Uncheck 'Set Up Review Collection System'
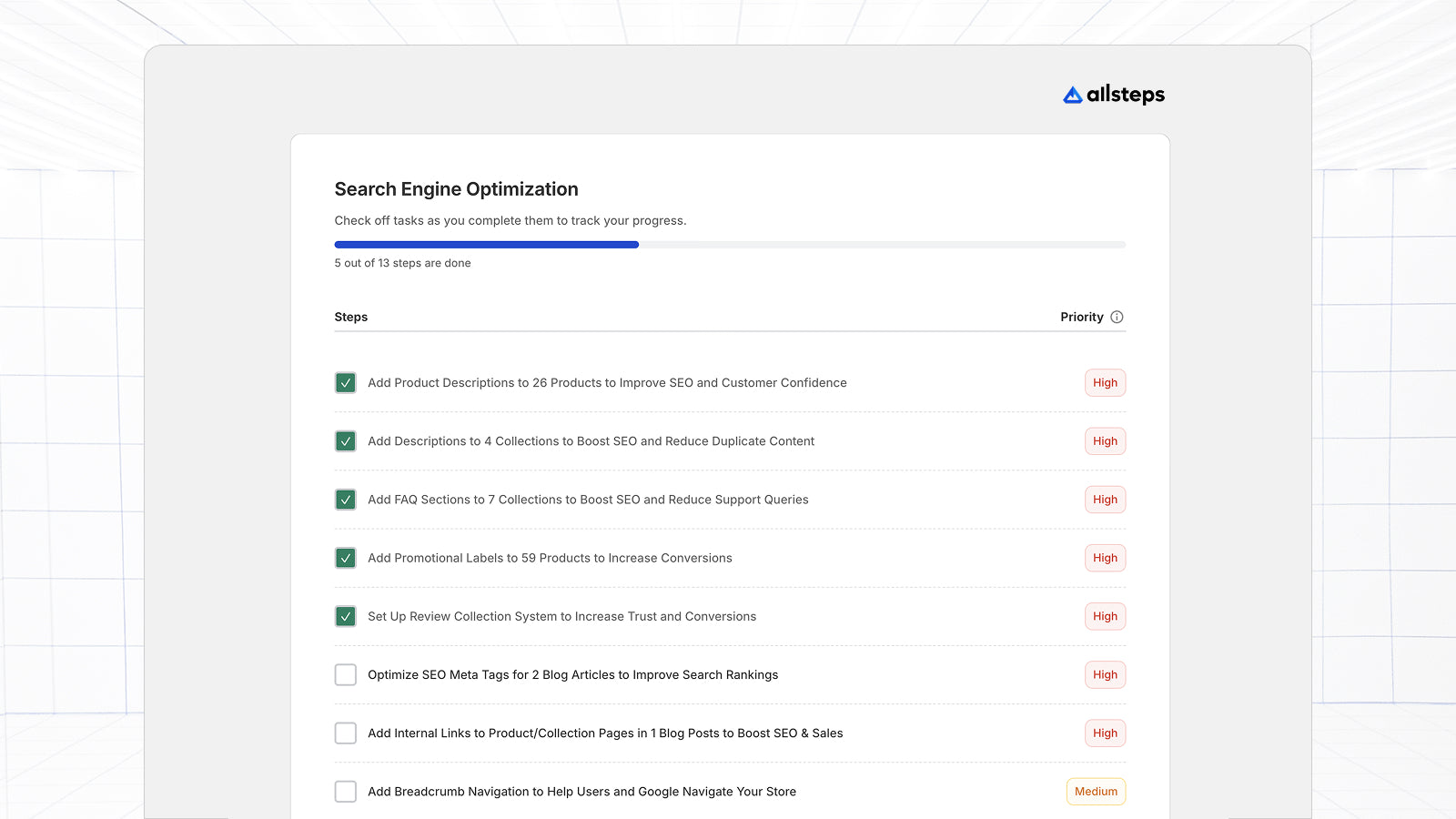Screen dimensions: 1456x819 [345, 616]
